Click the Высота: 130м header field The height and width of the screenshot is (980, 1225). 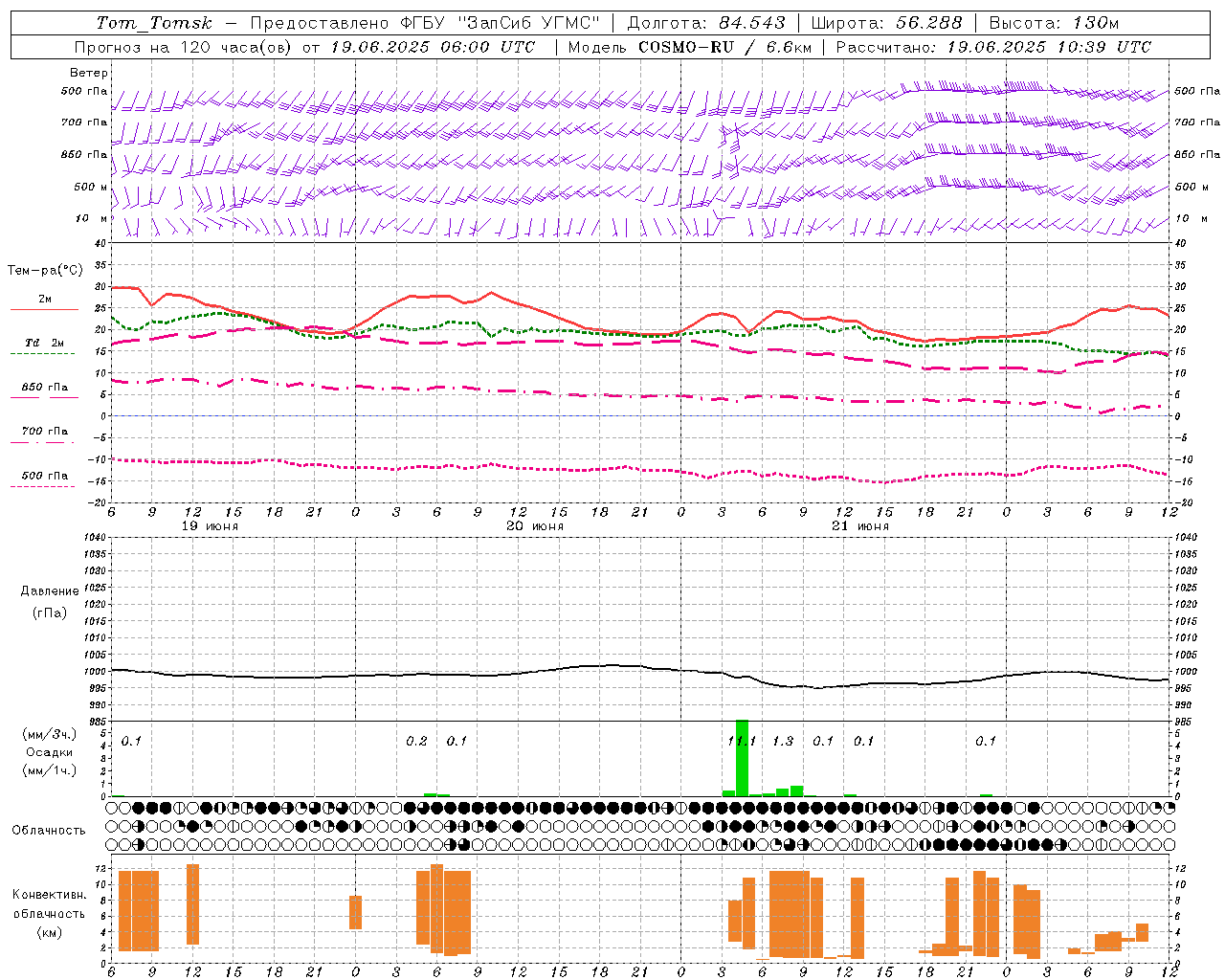1054,23
